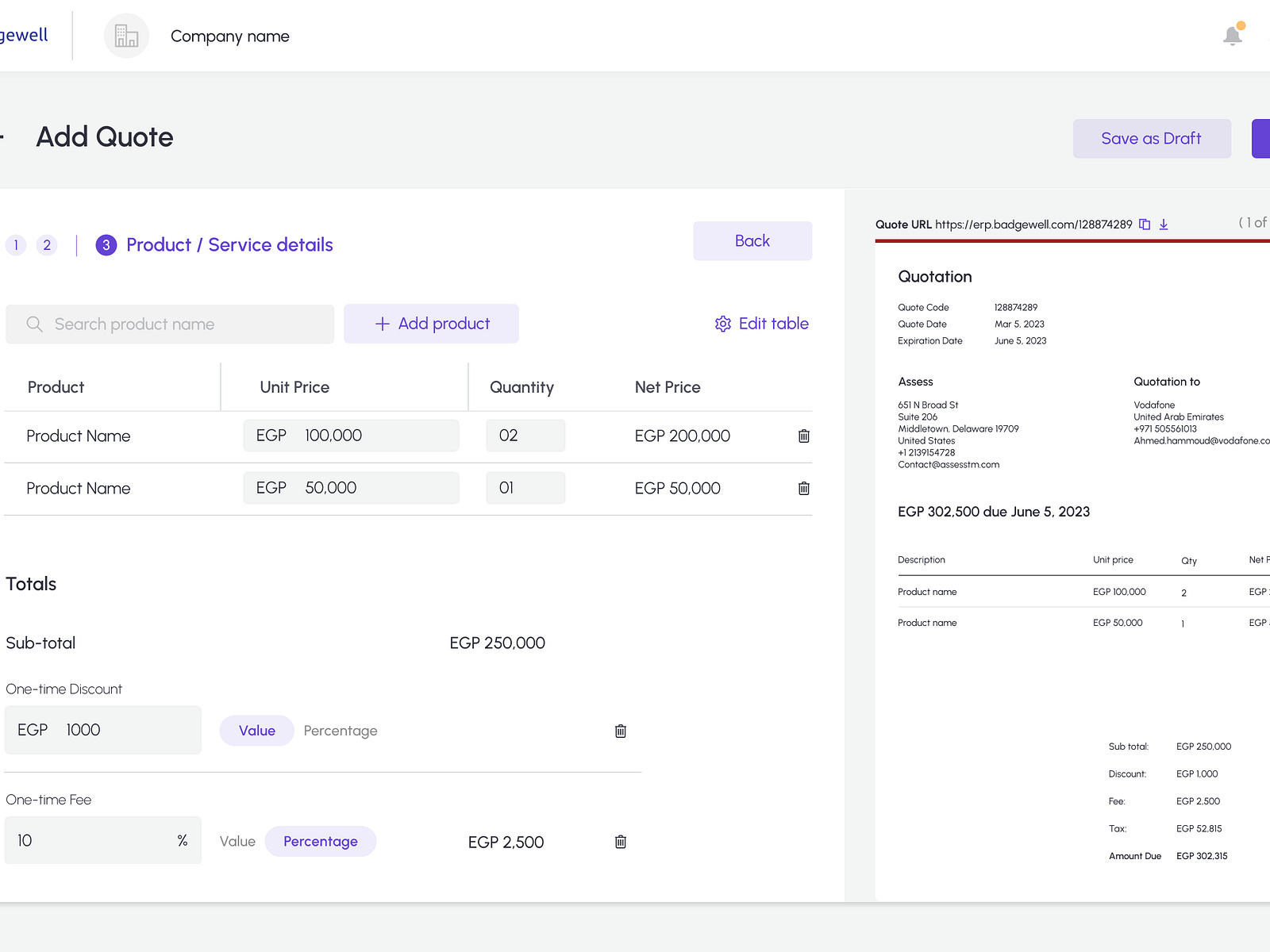Click EGP 302,500 due June 5, 2023
The height and width of the screenshot is (952, 1270).
(x=994, y=512)
